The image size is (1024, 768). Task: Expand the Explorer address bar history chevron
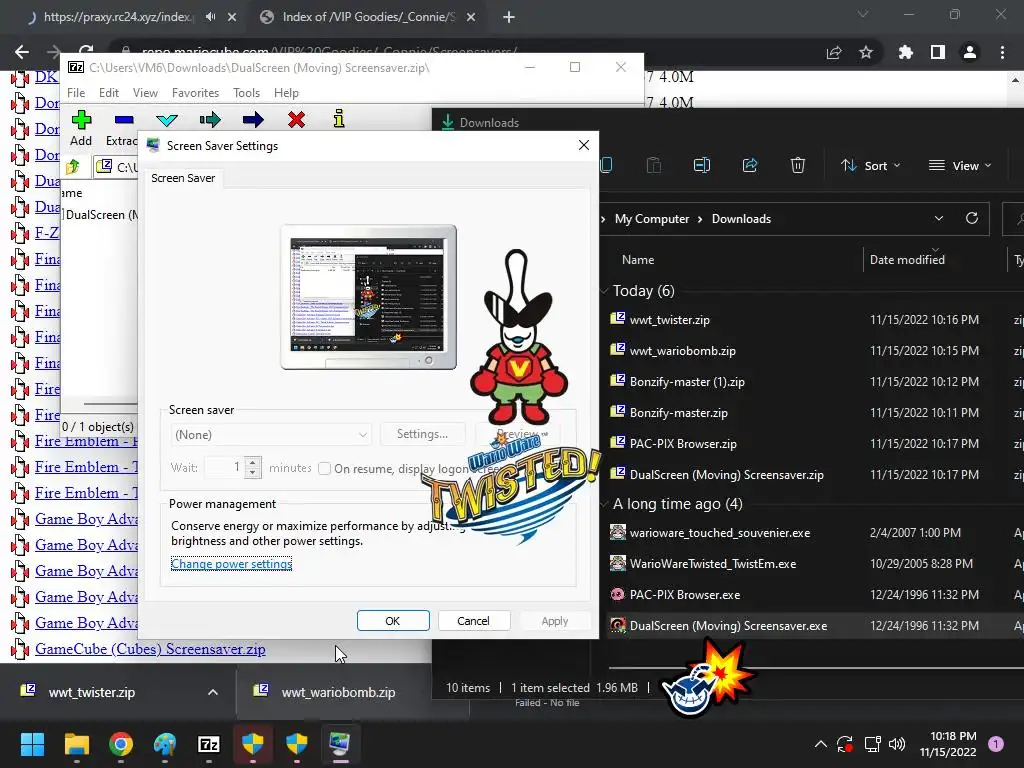point(938,218)
